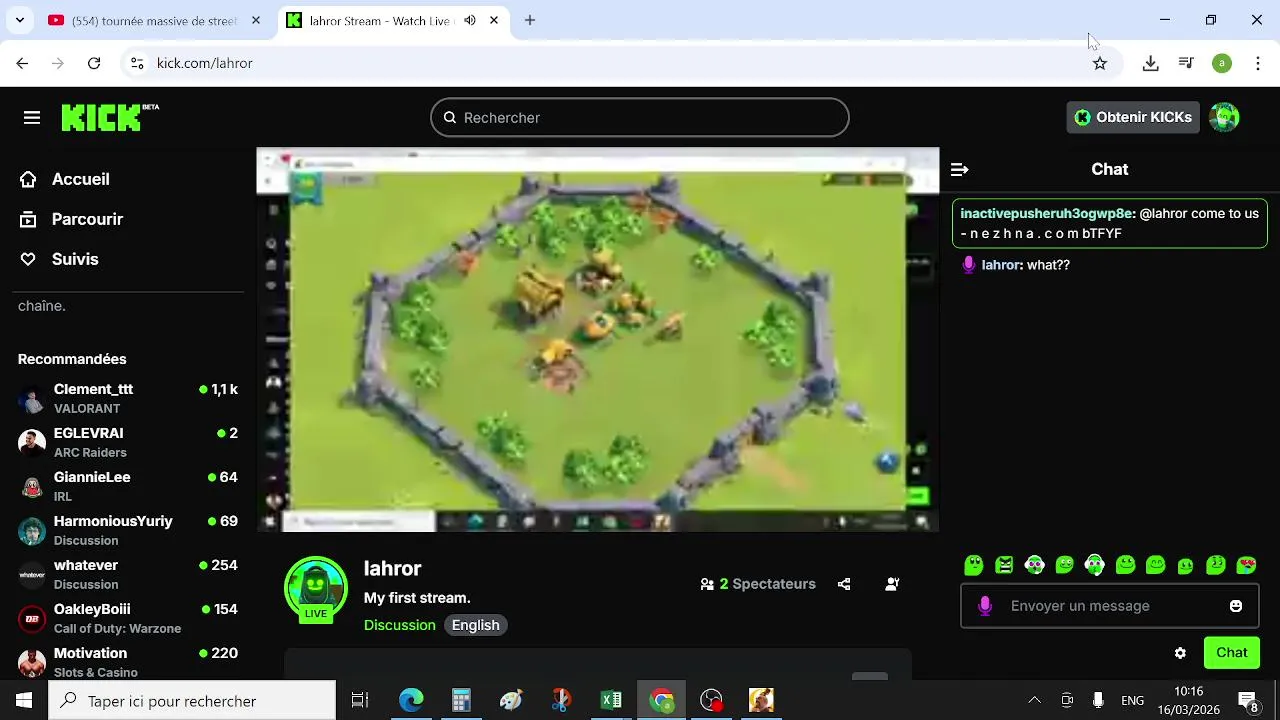Click the 2 Spectateurs viewer count
Image resolution: width=1280 pixels, height=720 pixels.
click(758, 584)
